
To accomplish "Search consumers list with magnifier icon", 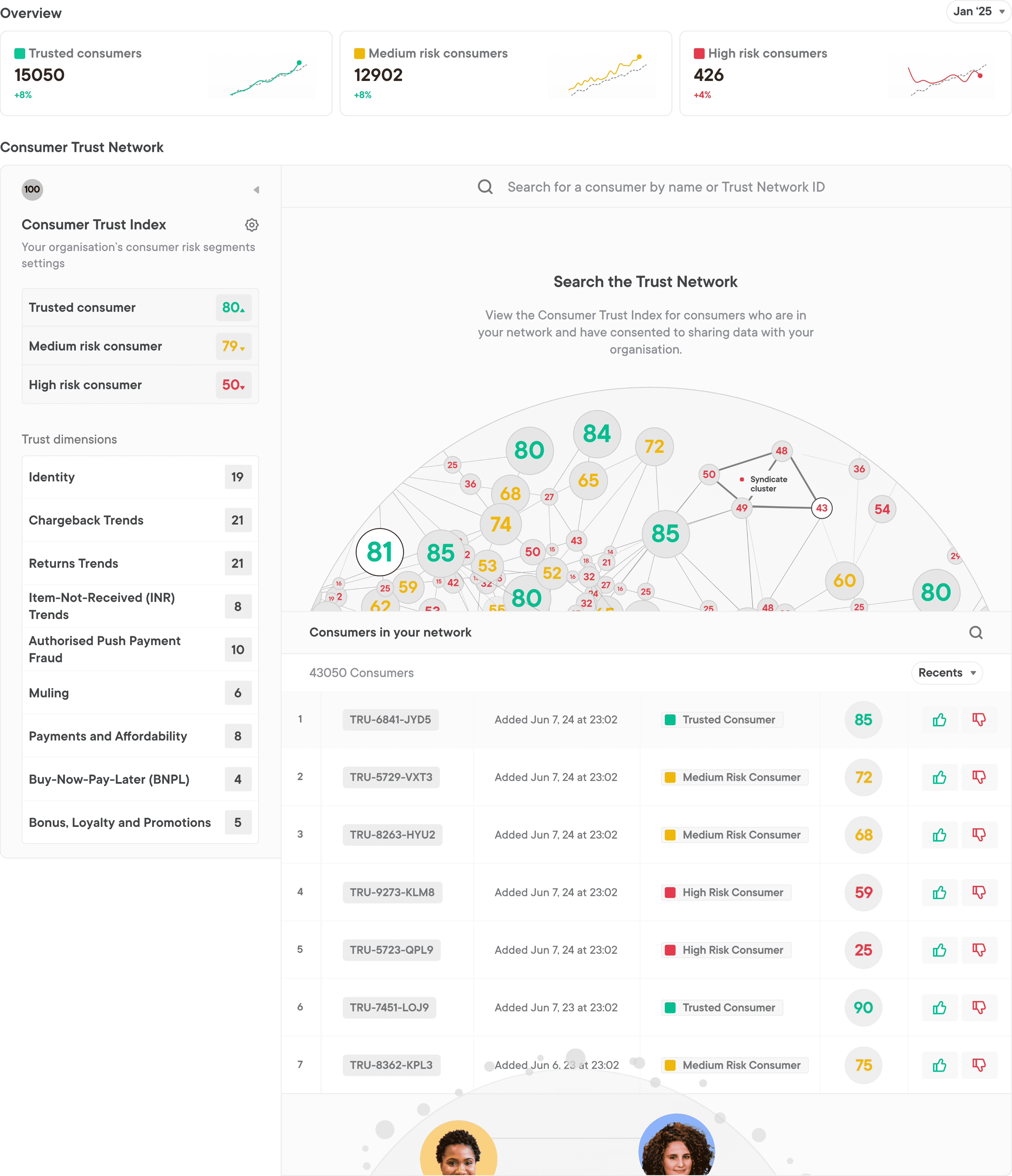I will click(x=976, y=632).
